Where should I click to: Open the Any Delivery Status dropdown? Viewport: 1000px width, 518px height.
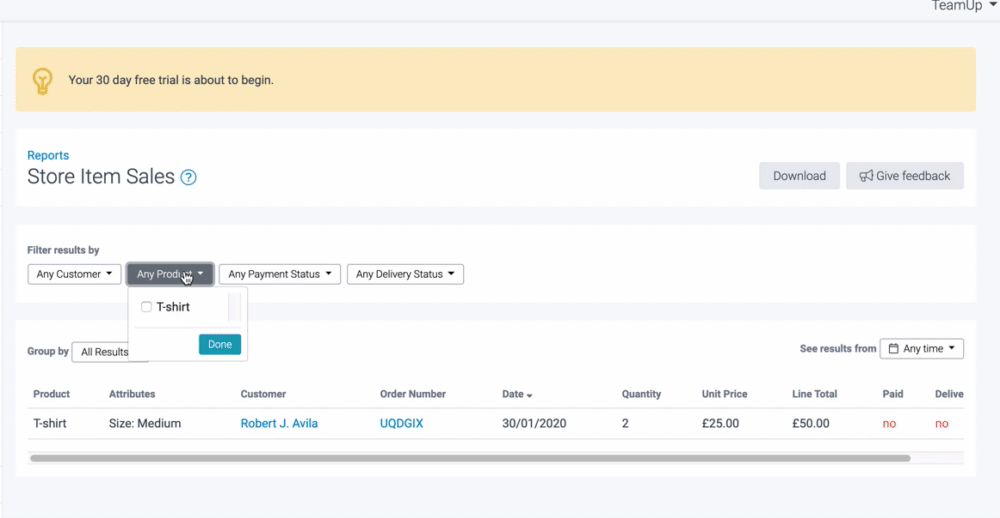405,274
